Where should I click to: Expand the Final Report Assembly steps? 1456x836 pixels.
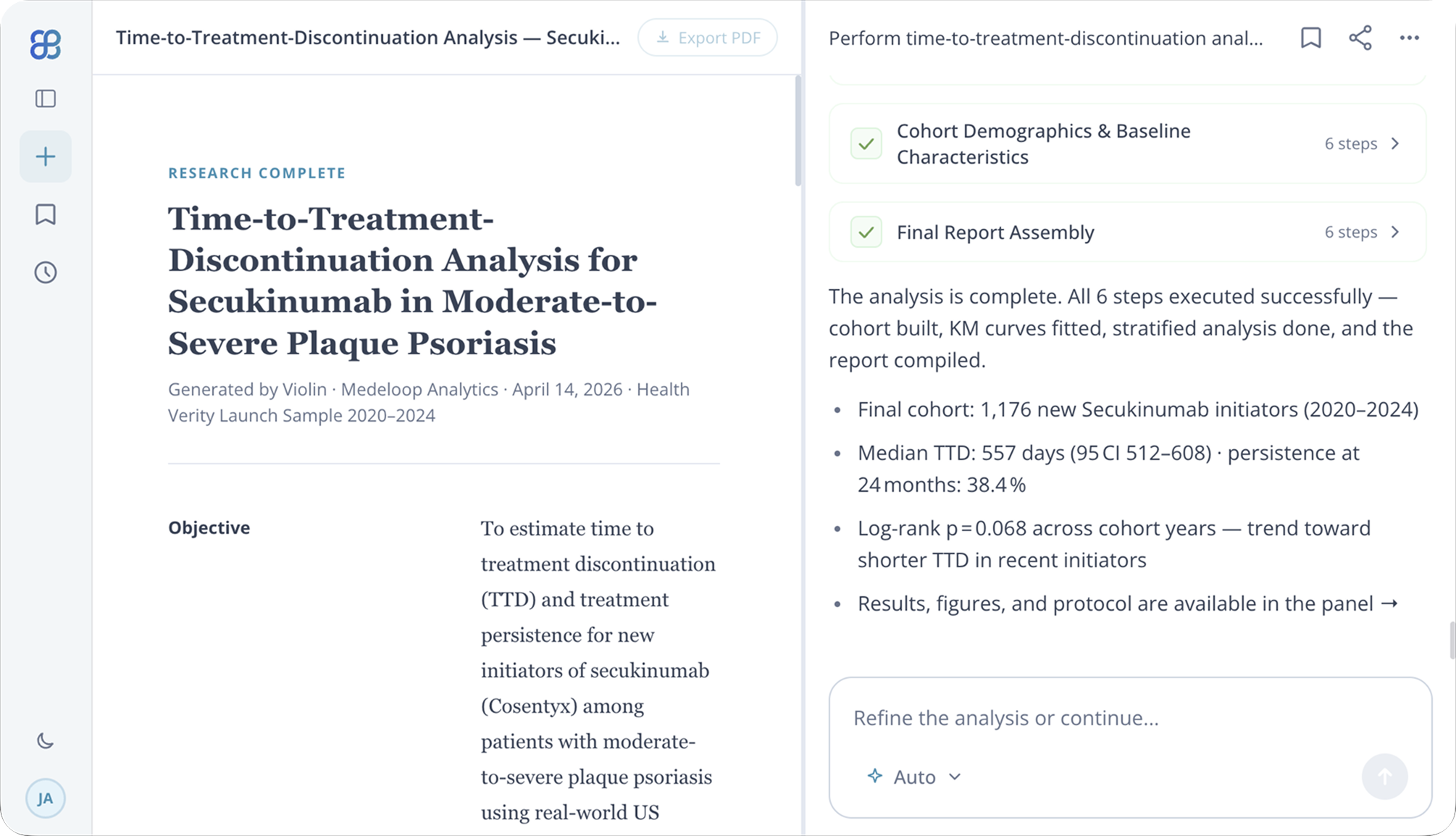[x=1396, y=232]
